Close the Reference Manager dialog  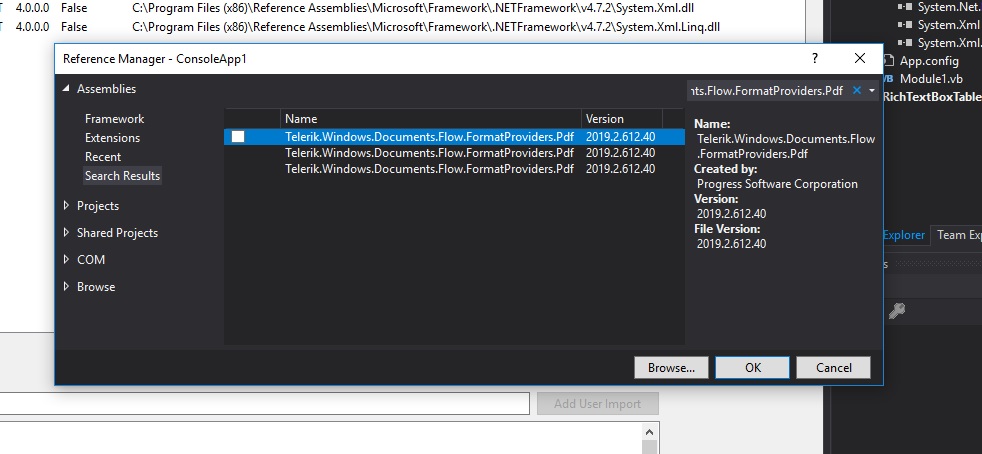[860, 59]
